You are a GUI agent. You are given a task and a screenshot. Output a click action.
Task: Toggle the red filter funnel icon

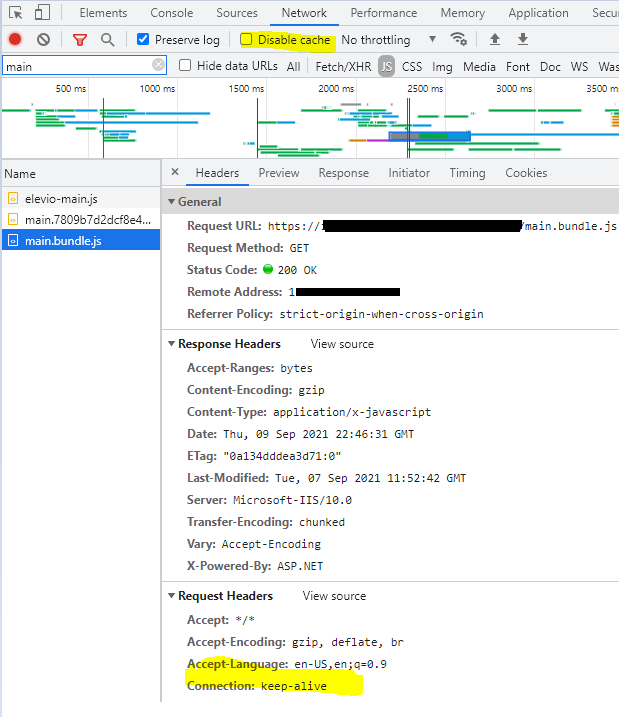(80, 40)
